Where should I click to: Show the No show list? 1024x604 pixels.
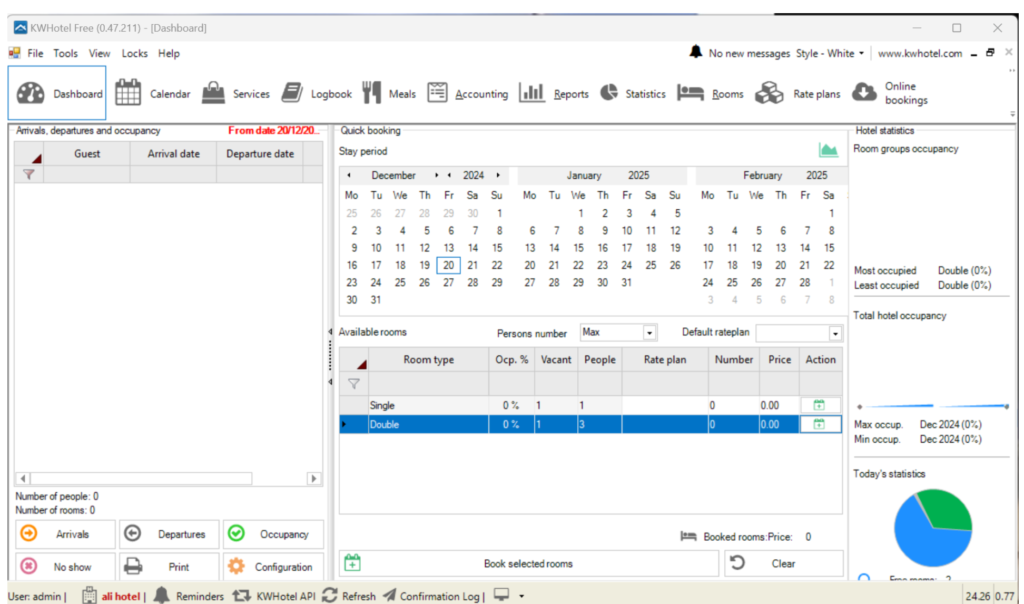[63, 567]
